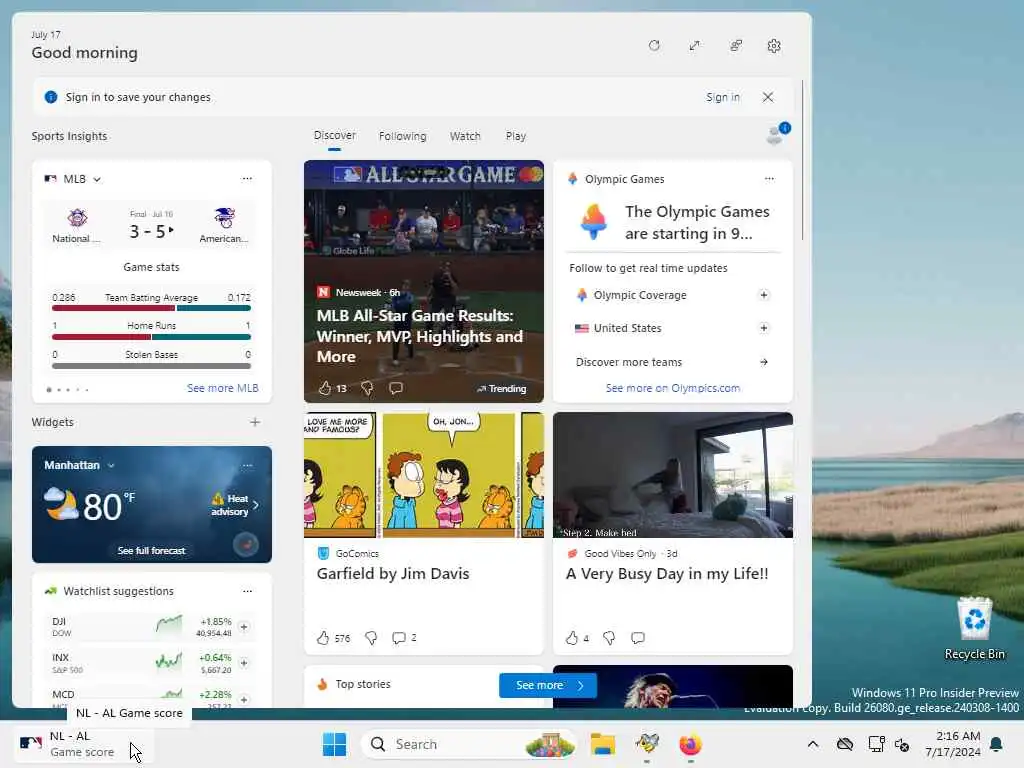This screenshot has width=1024, height=768.
Task: Open weather widget more options
Action: coord(248,466)
